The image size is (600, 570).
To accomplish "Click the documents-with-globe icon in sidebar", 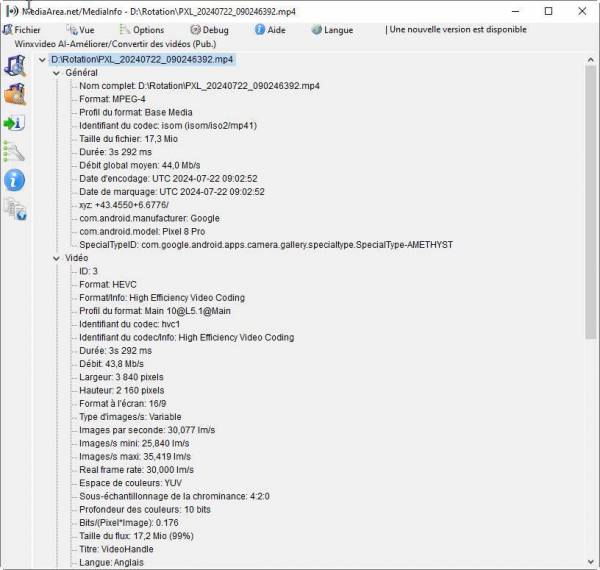I will pyautogui.click(x=15, y=208).
